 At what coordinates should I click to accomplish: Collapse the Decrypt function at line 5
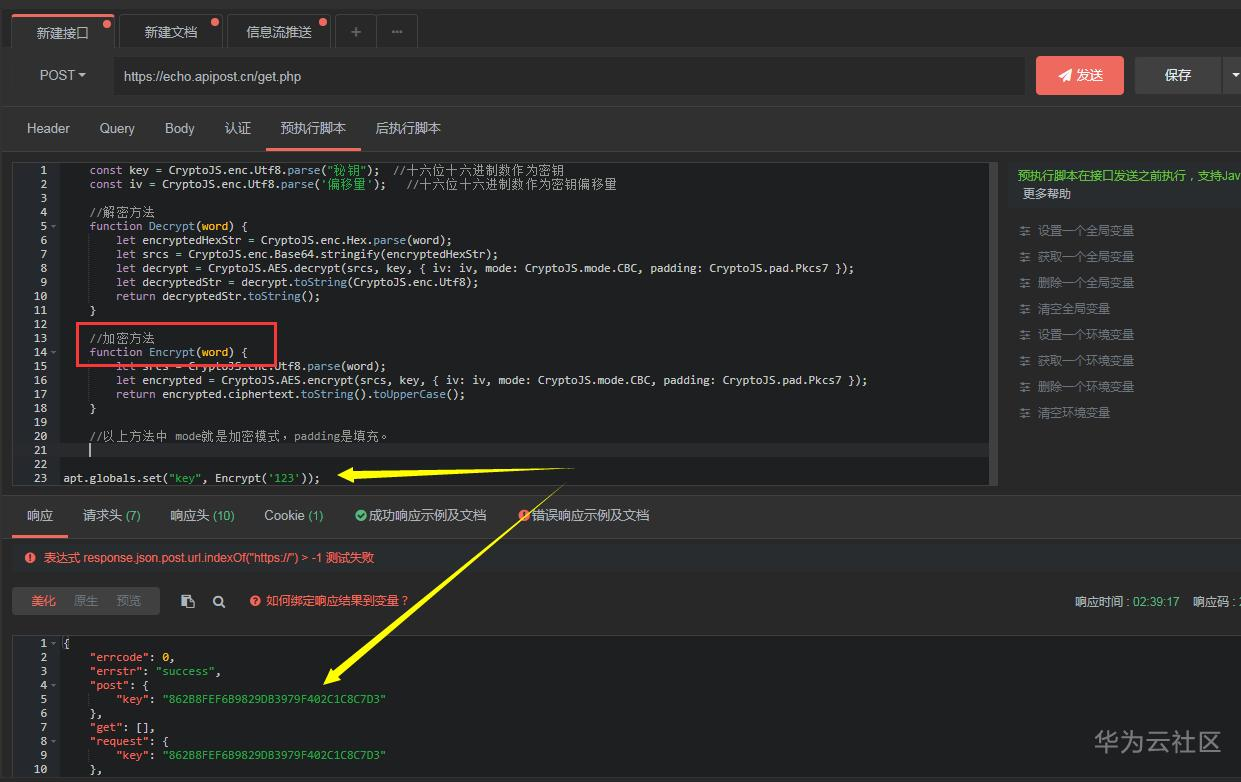pos(53,226)
